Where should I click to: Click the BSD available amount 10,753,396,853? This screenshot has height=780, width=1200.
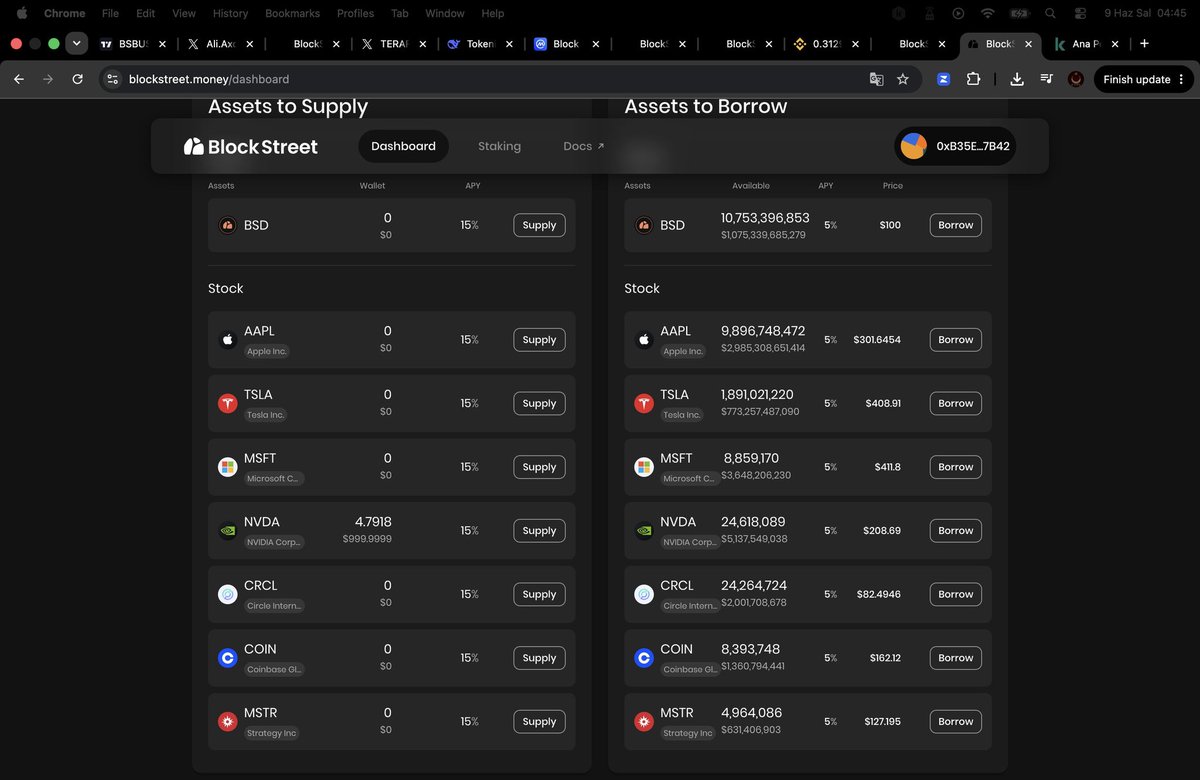coord(765,218)
